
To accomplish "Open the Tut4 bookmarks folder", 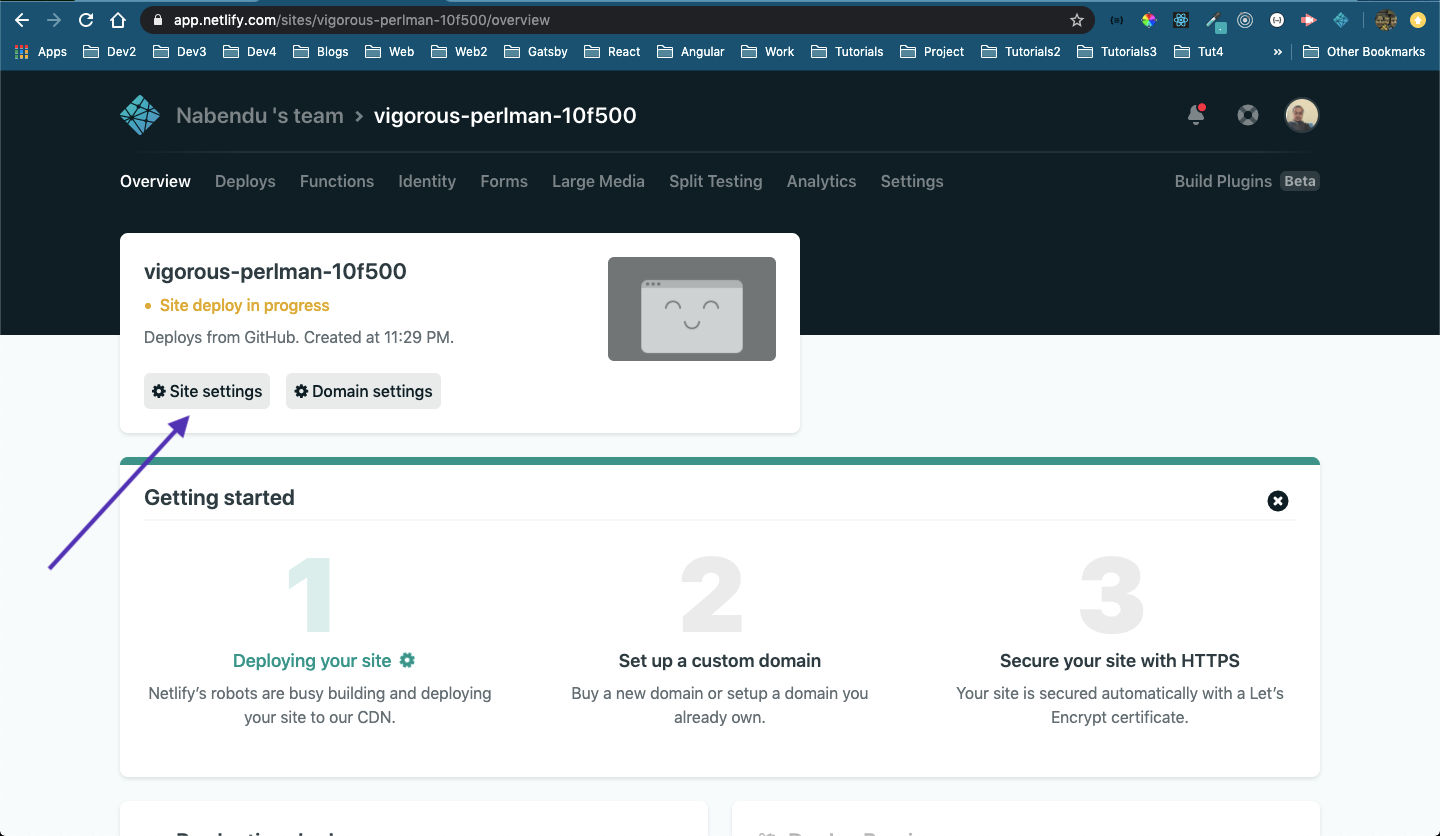I will (x=1199, y=51).
